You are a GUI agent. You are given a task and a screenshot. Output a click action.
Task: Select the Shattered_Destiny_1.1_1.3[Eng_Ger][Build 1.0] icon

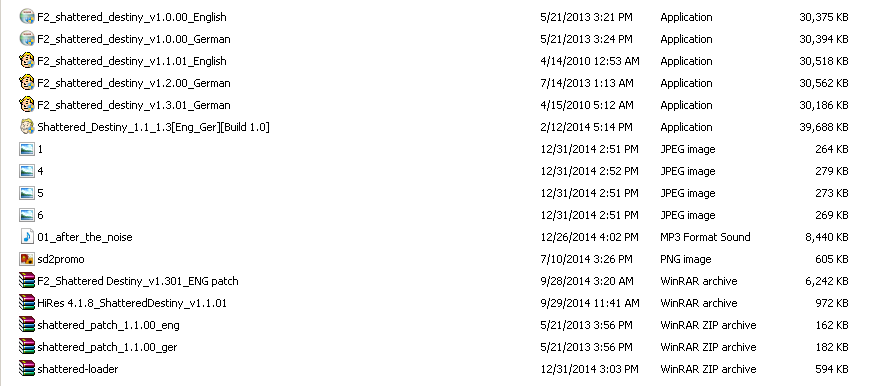click(27, 126)
